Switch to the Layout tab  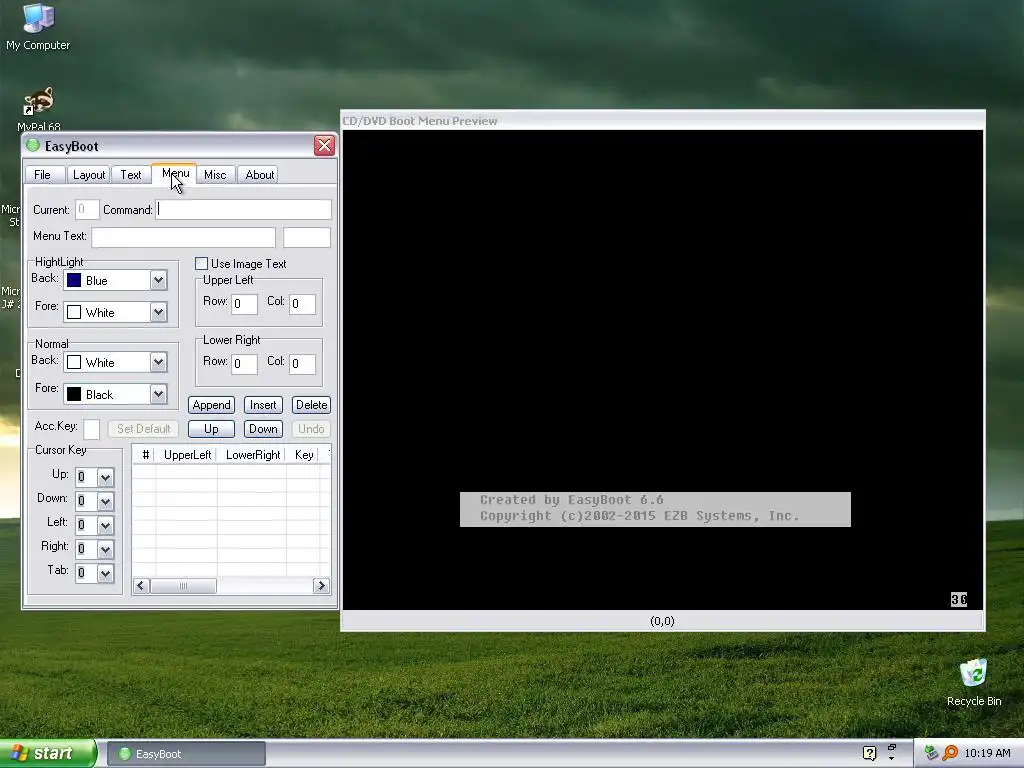coord(89,174)
